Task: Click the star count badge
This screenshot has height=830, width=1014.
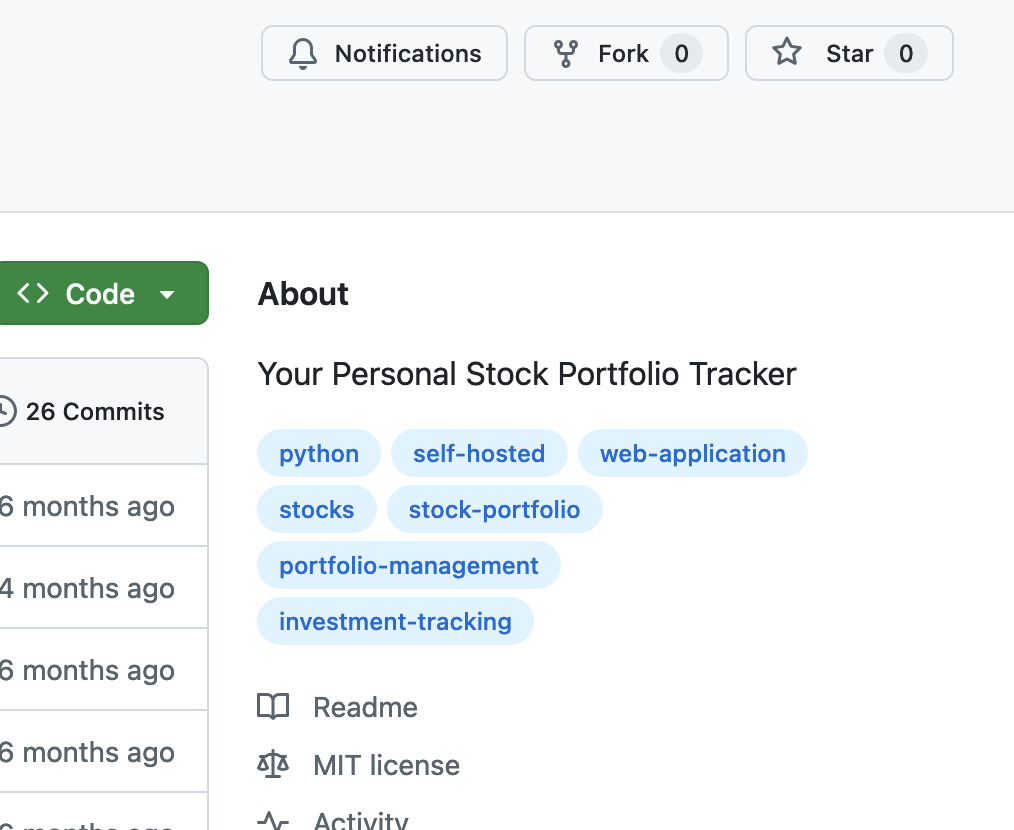Action: (x=905, y=53)
